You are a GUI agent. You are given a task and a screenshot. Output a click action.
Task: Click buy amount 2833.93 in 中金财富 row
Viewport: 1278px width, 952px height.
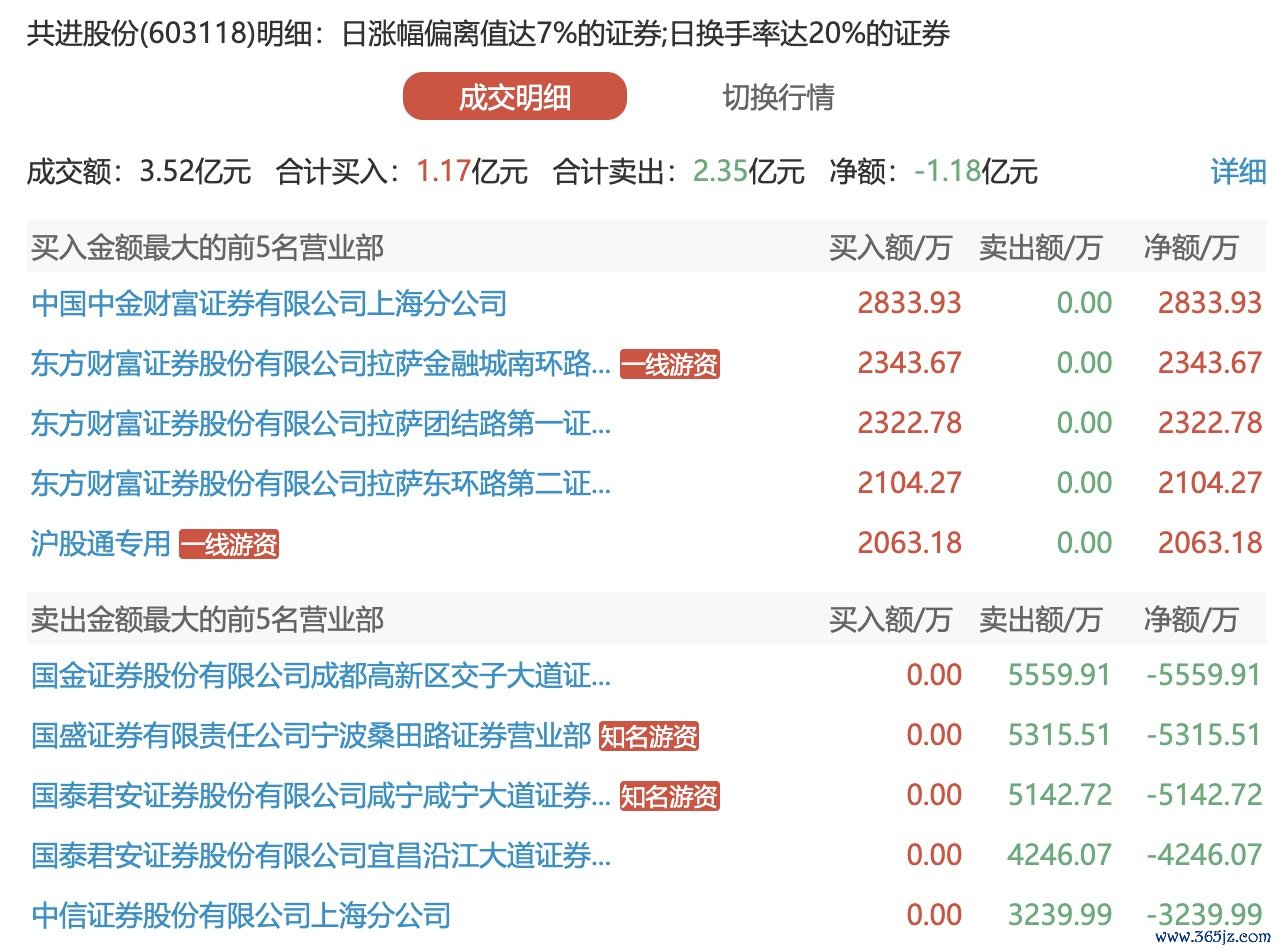coord(909,303)
